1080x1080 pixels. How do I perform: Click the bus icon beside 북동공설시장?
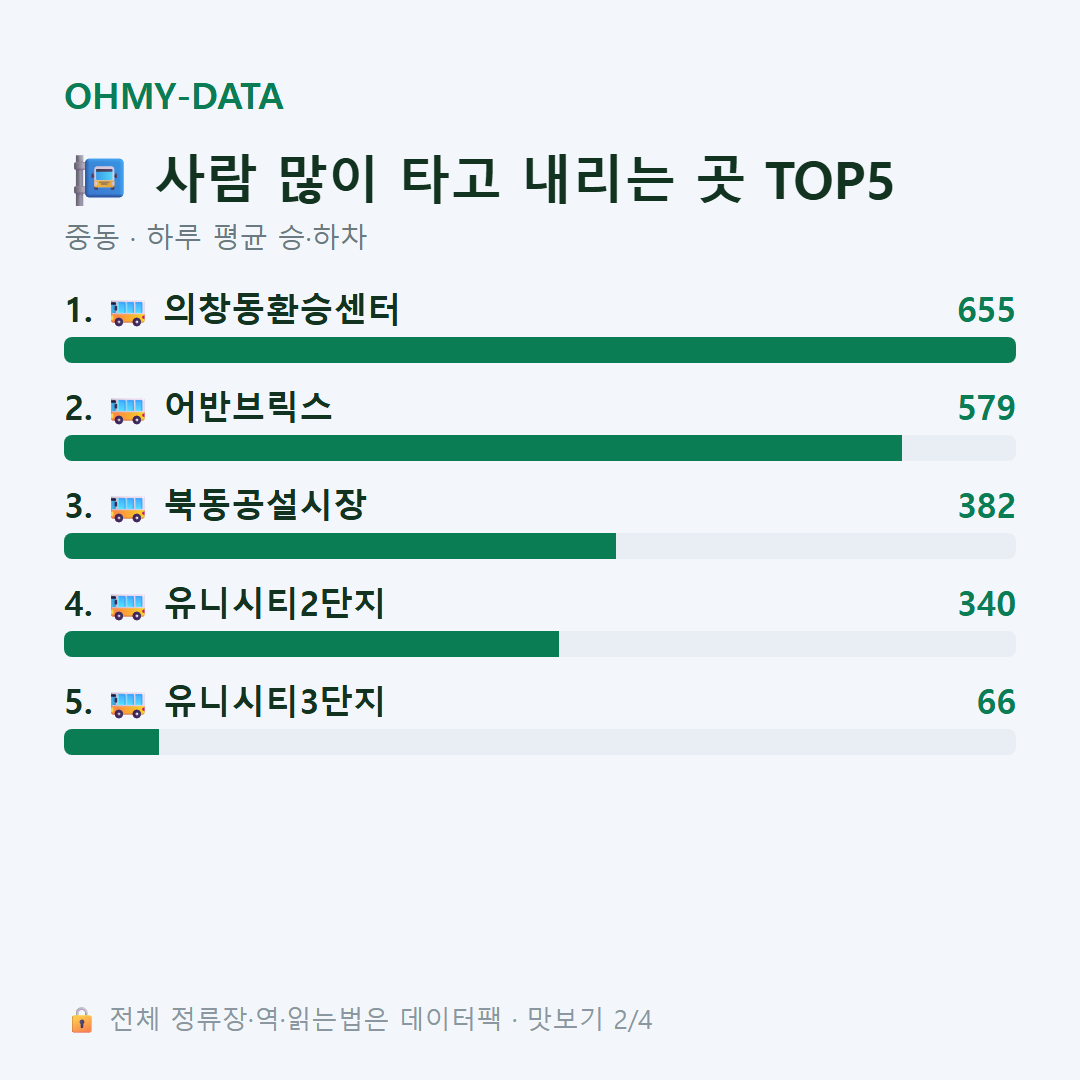pyautogui.click(x=127, y=508)
